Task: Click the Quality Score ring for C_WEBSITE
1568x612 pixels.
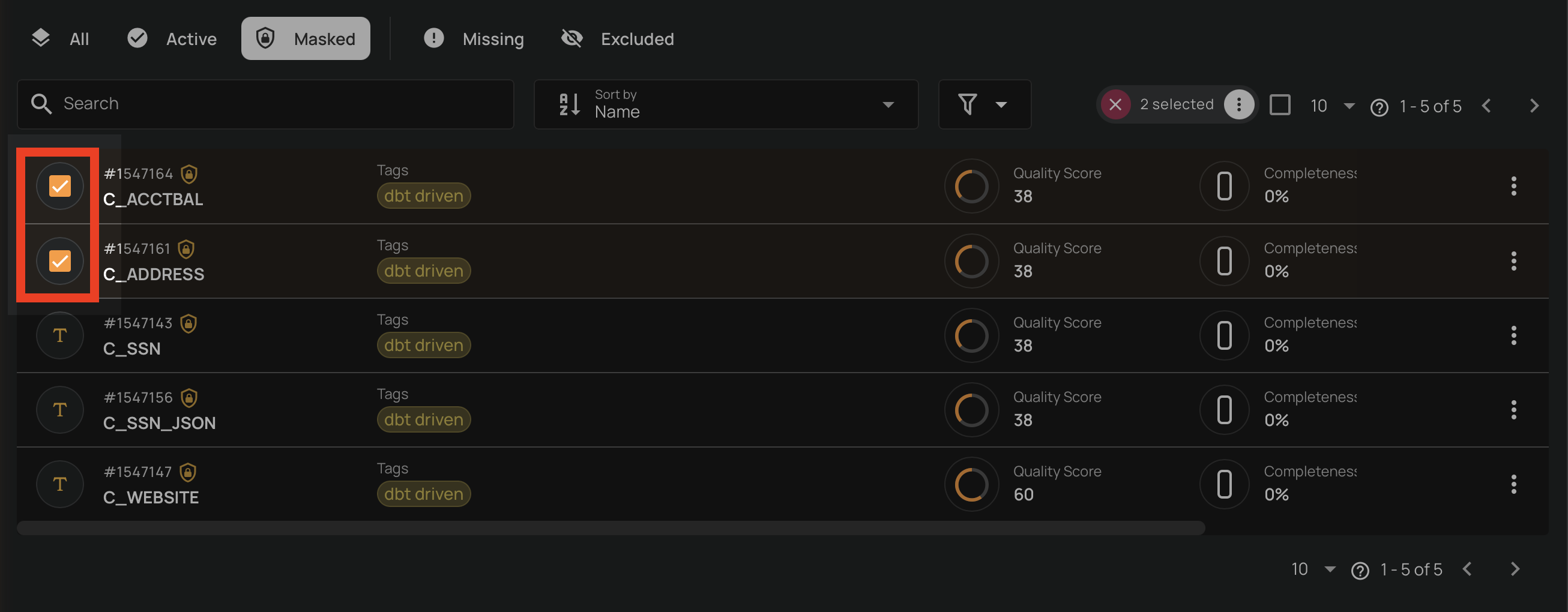Action: click(971, 484)
